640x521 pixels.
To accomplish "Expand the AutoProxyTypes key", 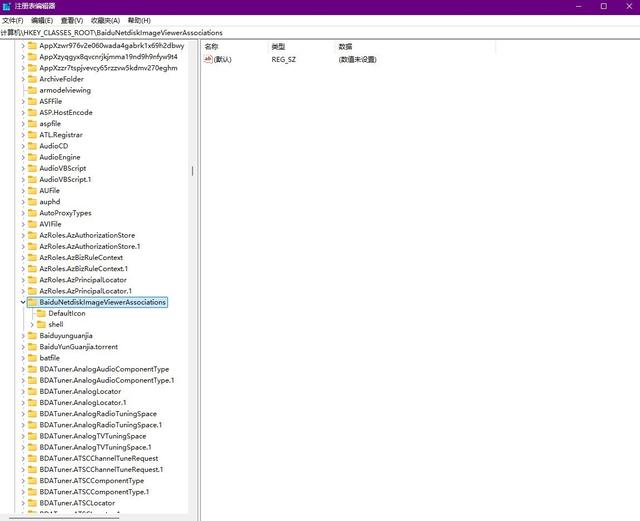I will [x=23, y=213].
